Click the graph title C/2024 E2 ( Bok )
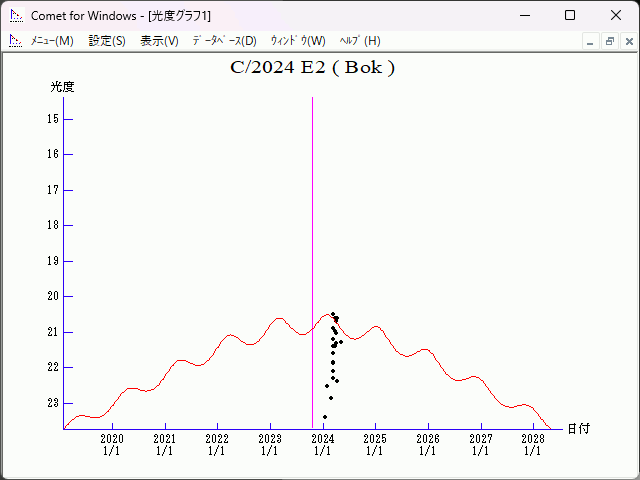Screen dimensions: 640x480 [312, 69]
